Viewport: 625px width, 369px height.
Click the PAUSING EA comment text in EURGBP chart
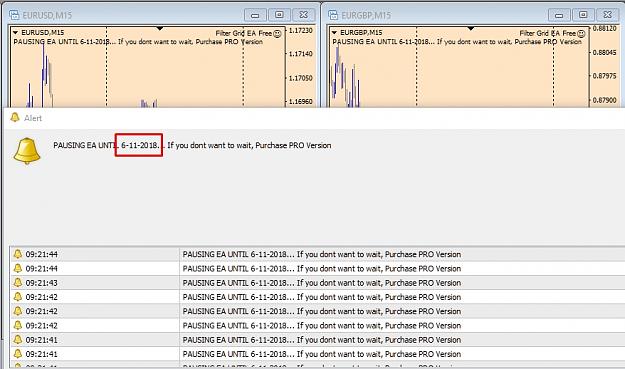tap(457, 42)
